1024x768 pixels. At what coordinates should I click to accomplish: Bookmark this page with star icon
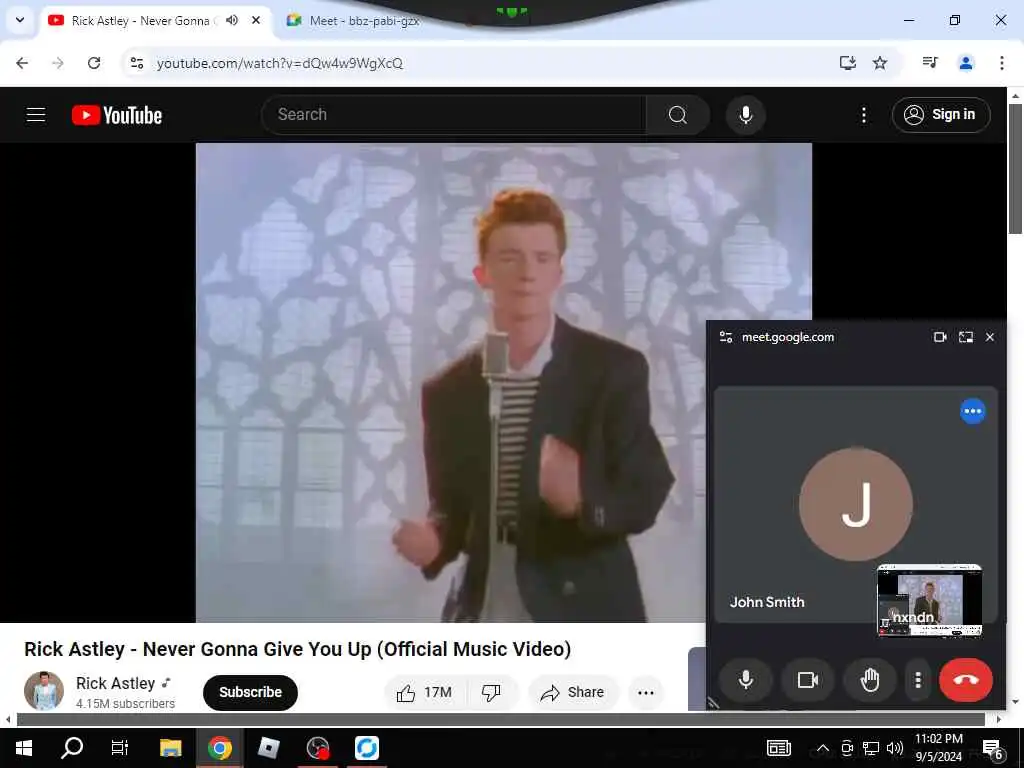[x=880, y=63]
